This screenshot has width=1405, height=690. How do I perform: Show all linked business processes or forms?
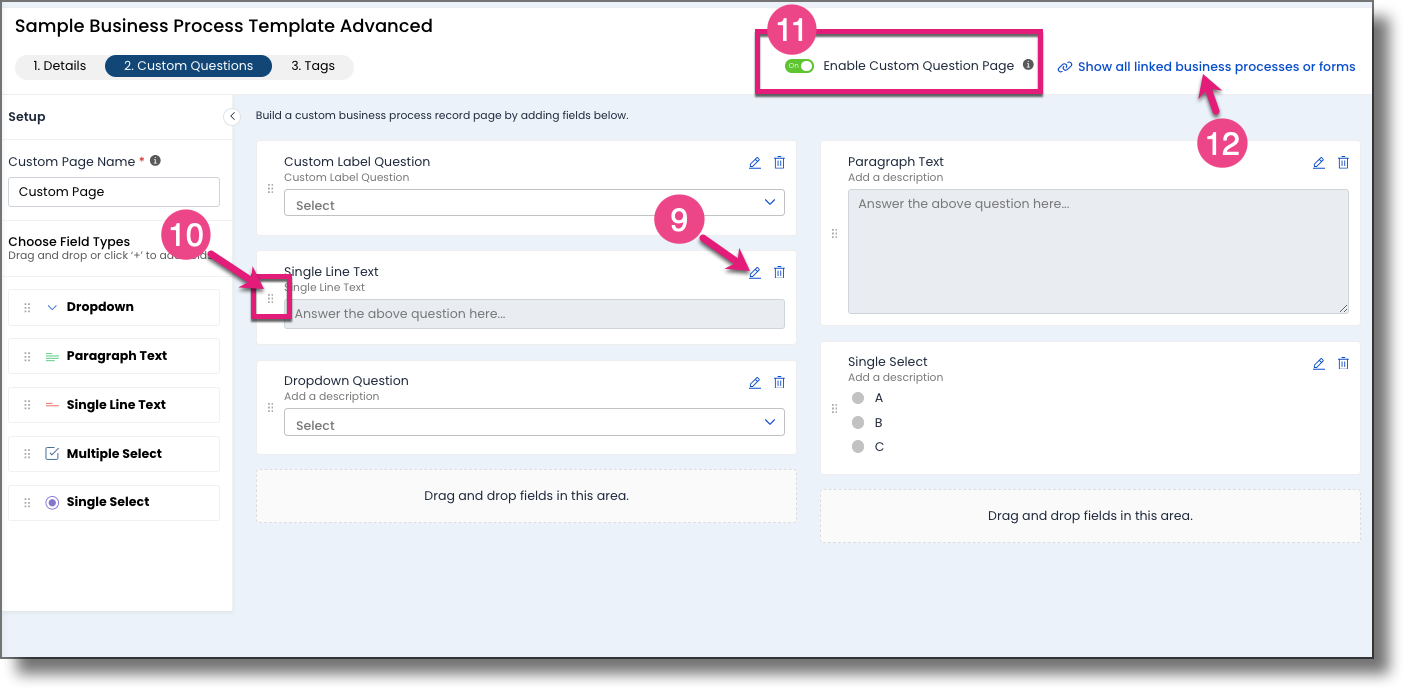click(1216, 67)
